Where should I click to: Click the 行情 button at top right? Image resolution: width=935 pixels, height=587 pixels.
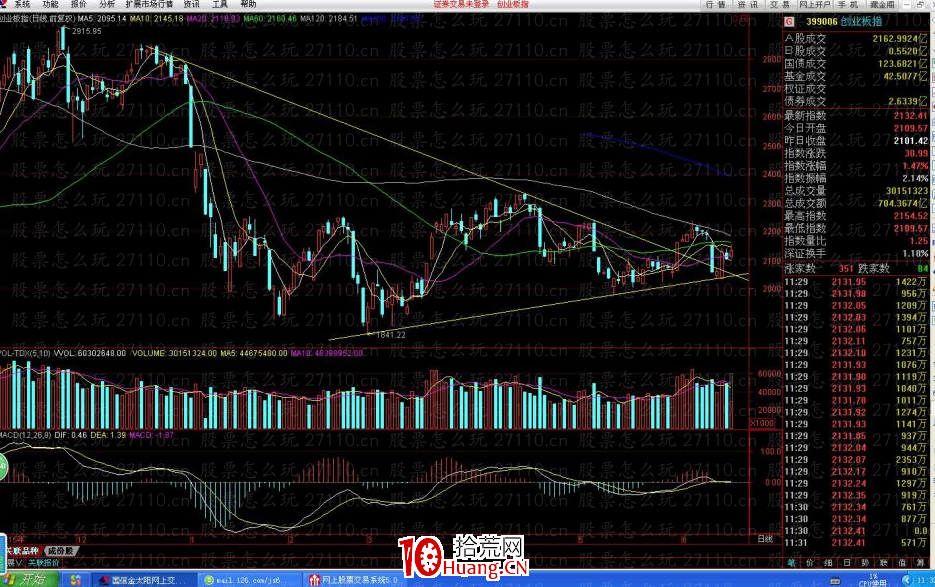716,5
